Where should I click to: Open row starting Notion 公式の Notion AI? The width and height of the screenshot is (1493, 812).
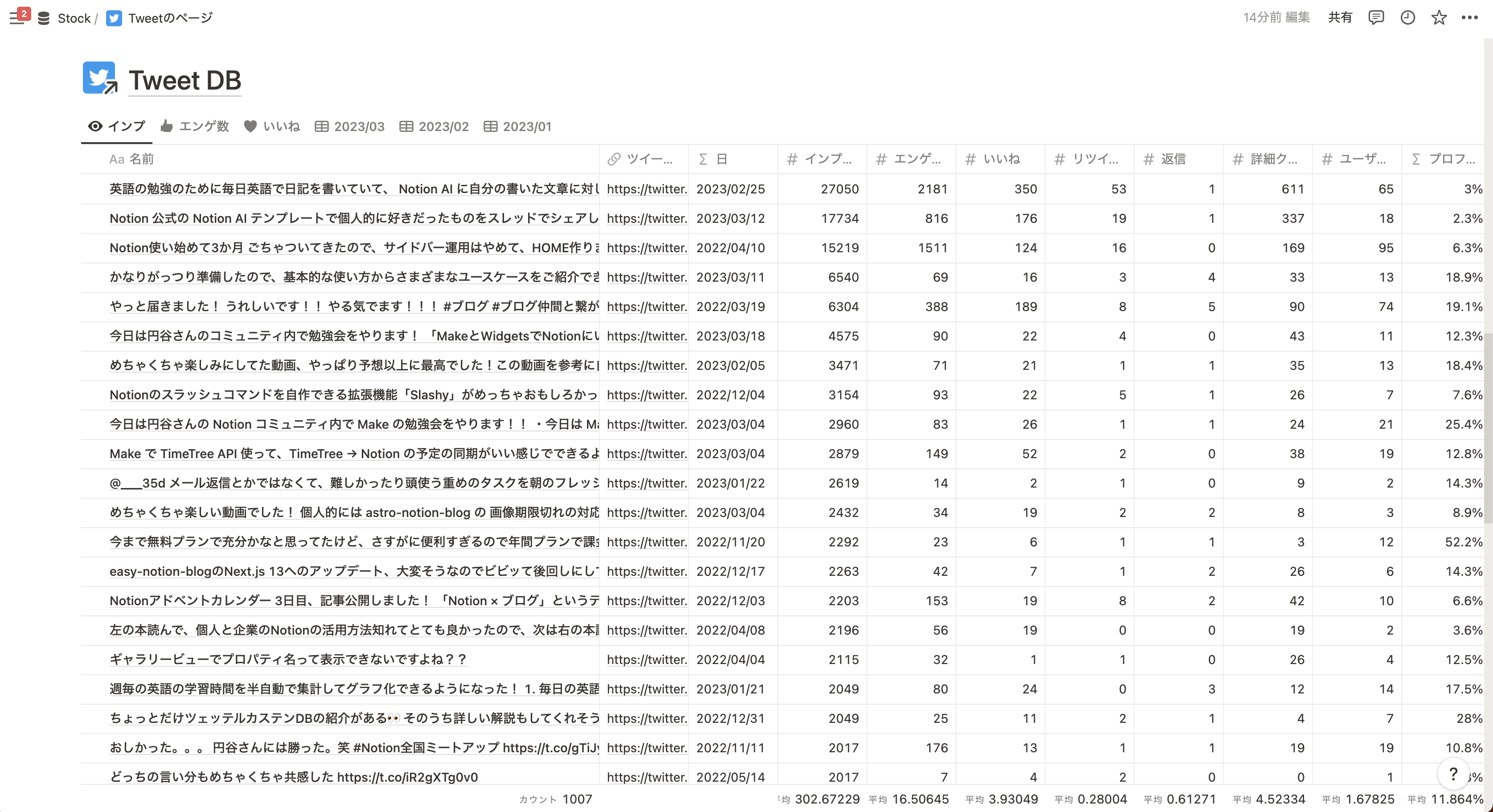coord(354,218)
